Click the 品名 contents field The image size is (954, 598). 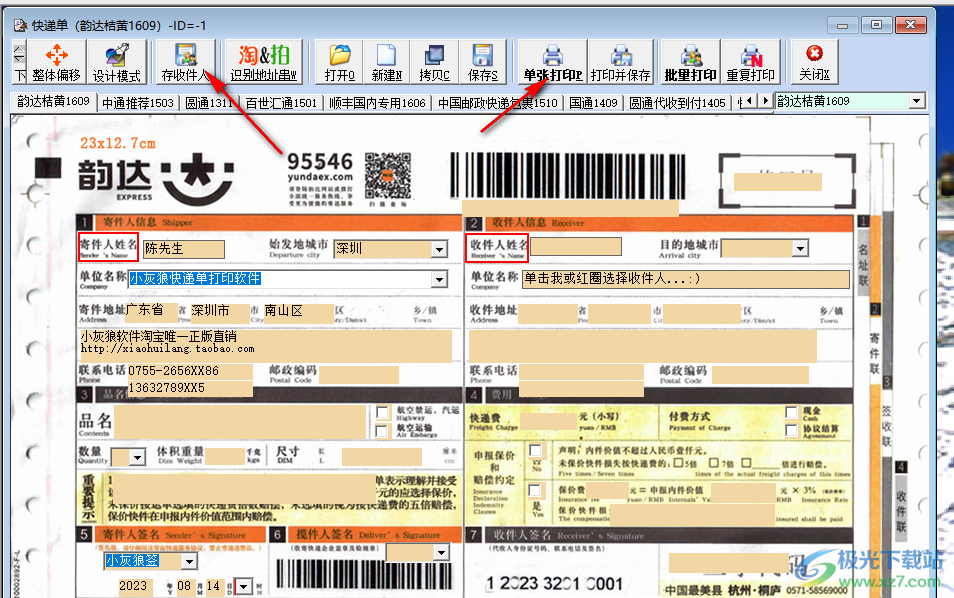point(240,422)
